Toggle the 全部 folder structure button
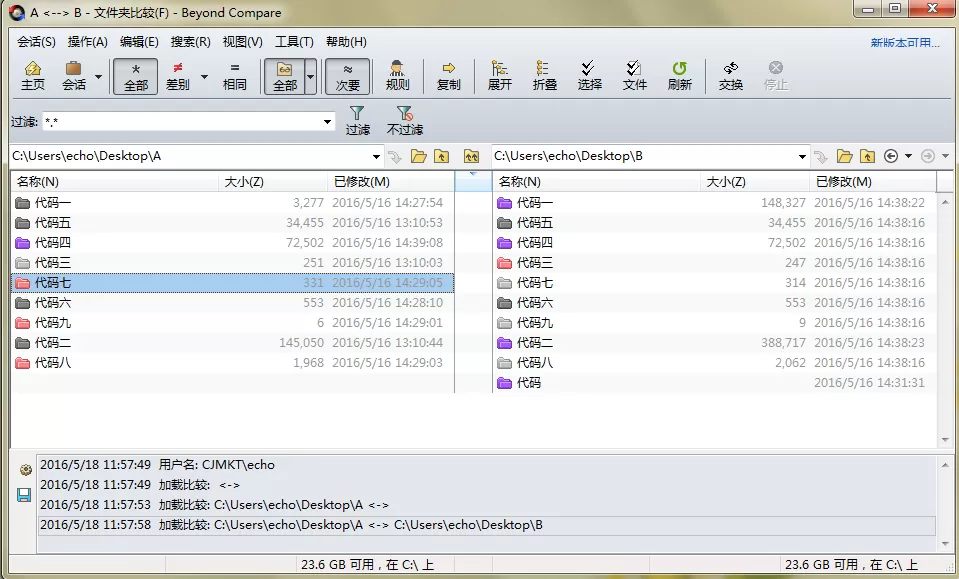 (284, 76)
